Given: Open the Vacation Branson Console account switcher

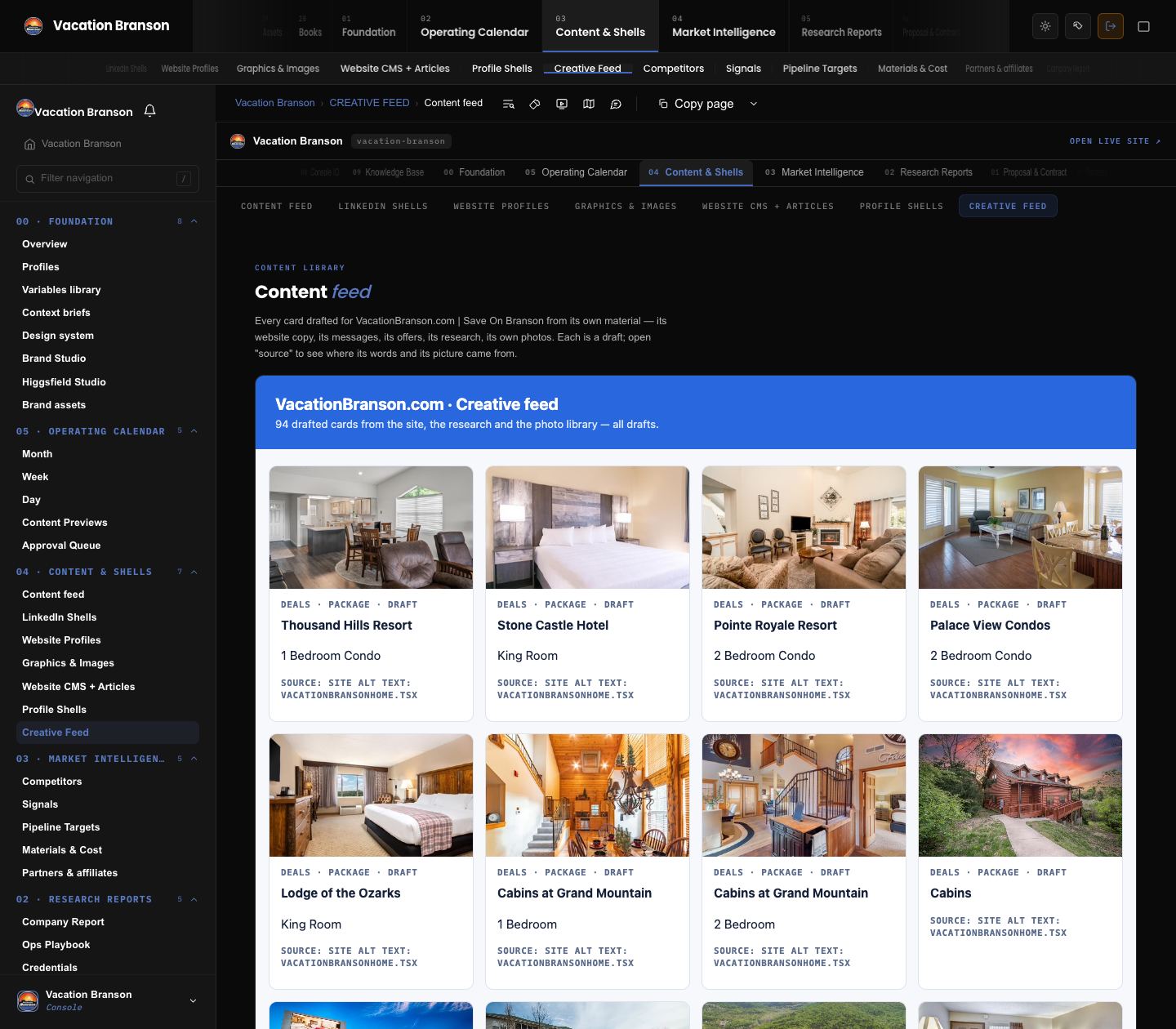Looking at the screenshot, I should 108,1000.
